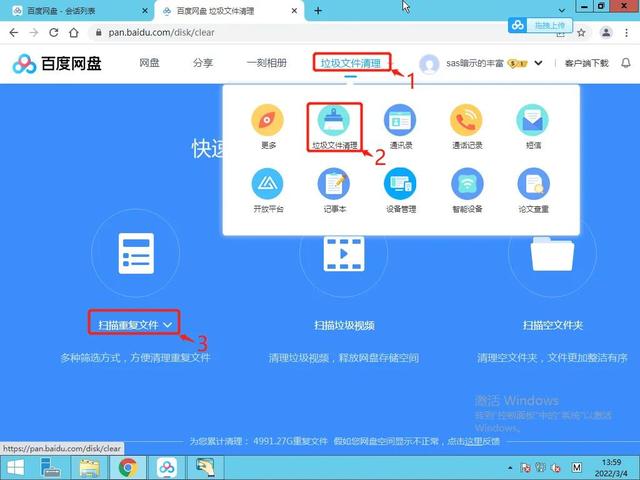Click the 客户端下载 link
The height and width of the screenshot is (480, 640).
coord(587,63)
